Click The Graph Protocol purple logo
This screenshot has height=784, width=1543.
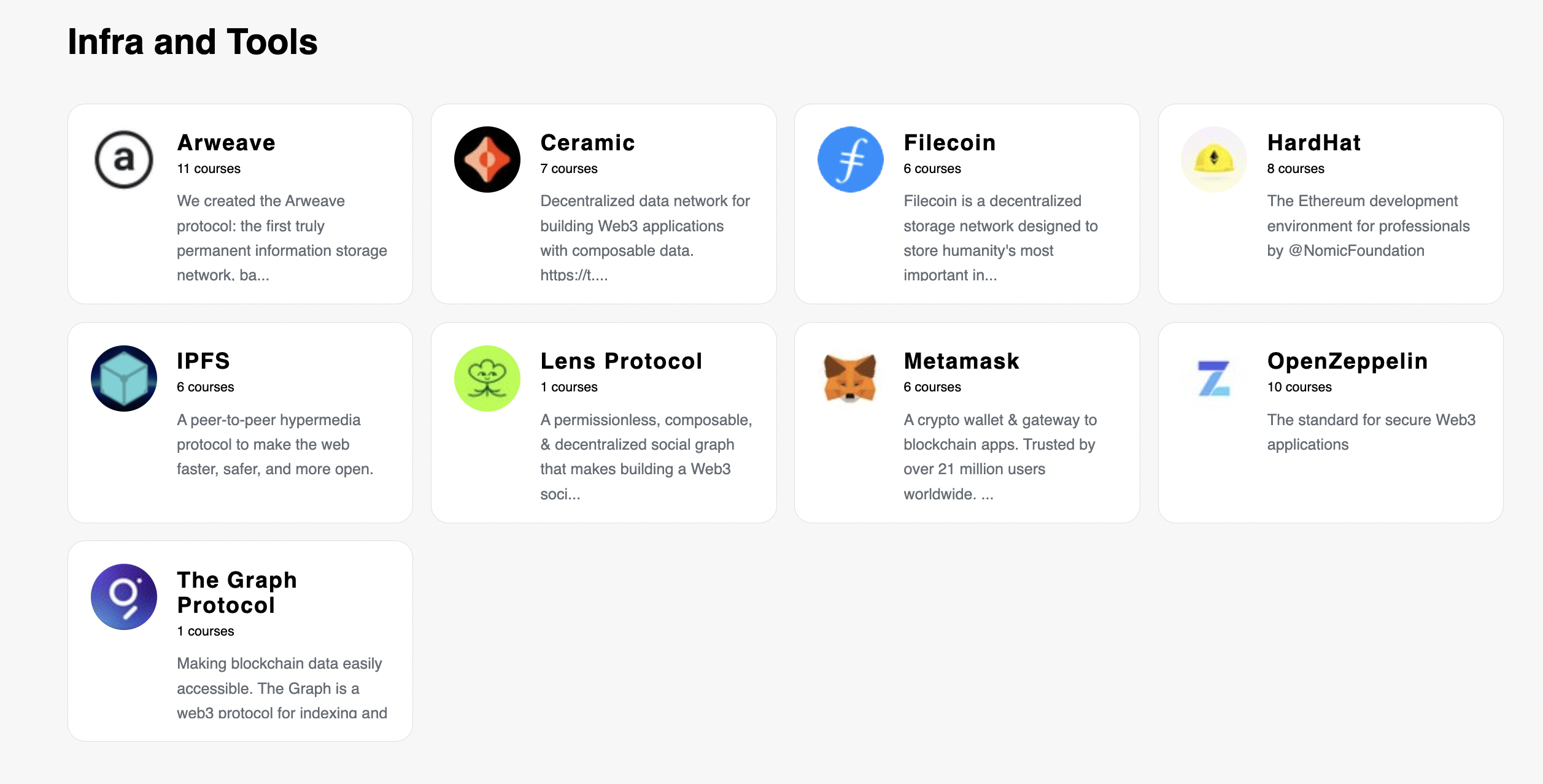pos(124,597)
